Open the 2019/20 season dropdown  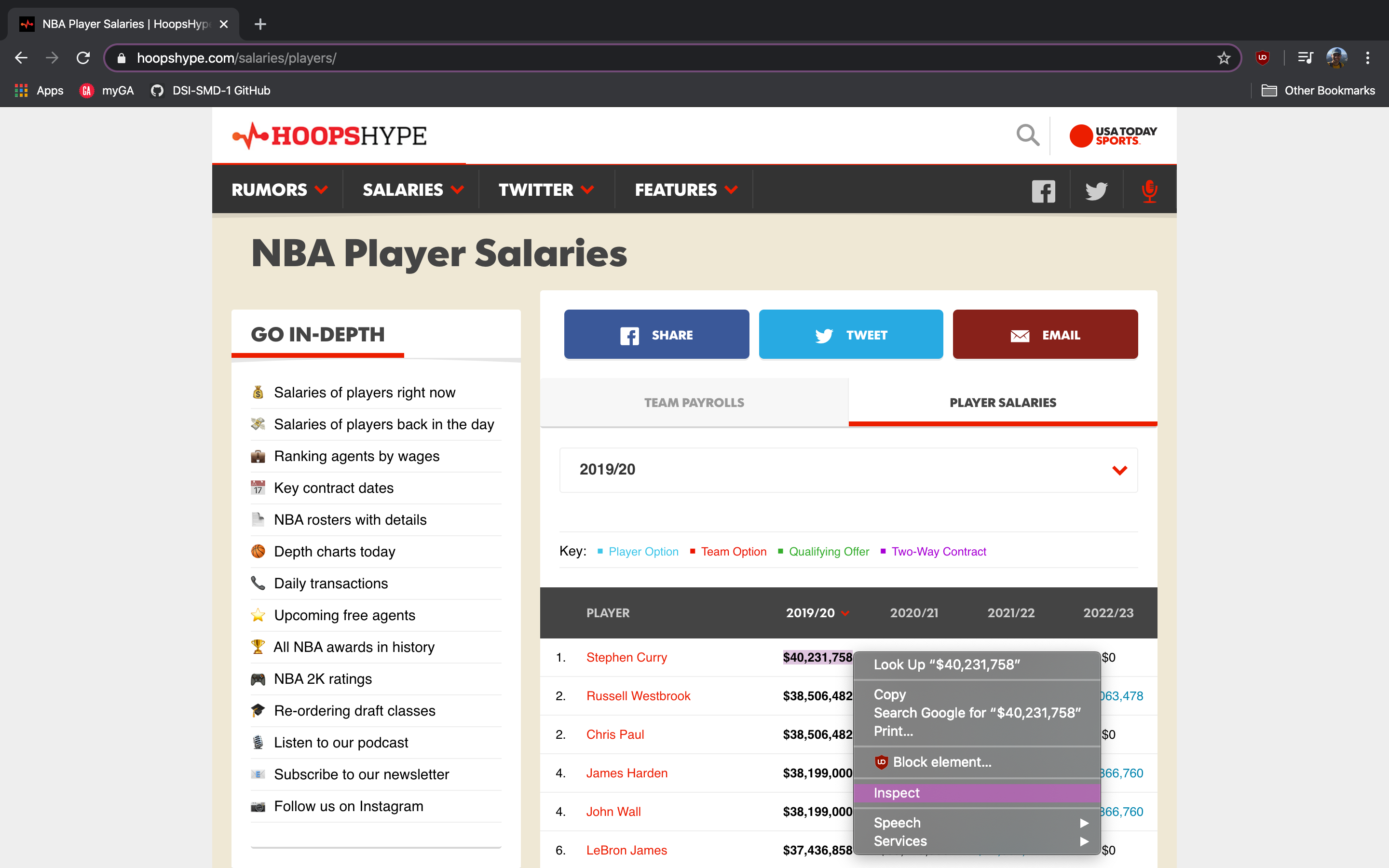click(x=848, y=470)
